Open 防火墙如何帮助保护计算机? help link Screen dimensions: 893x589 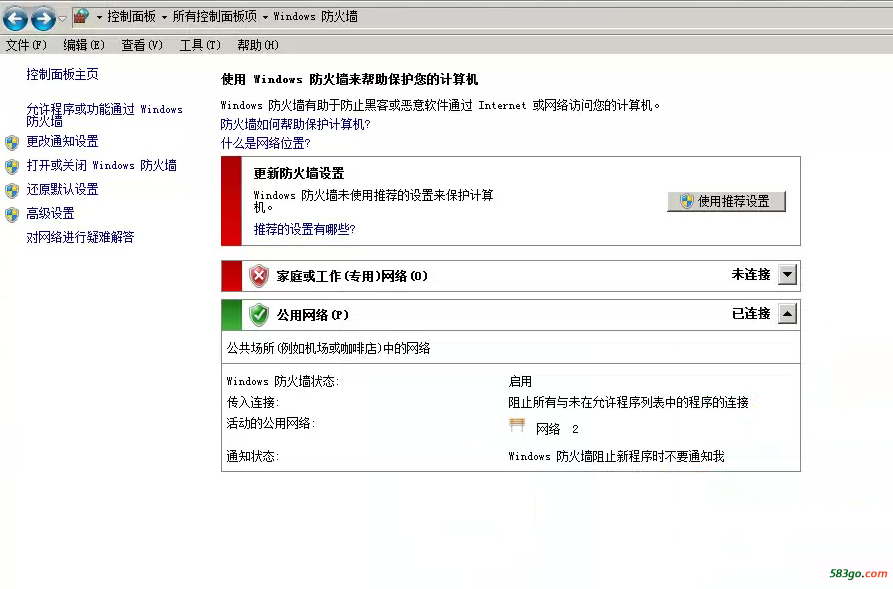pos(296,124)
